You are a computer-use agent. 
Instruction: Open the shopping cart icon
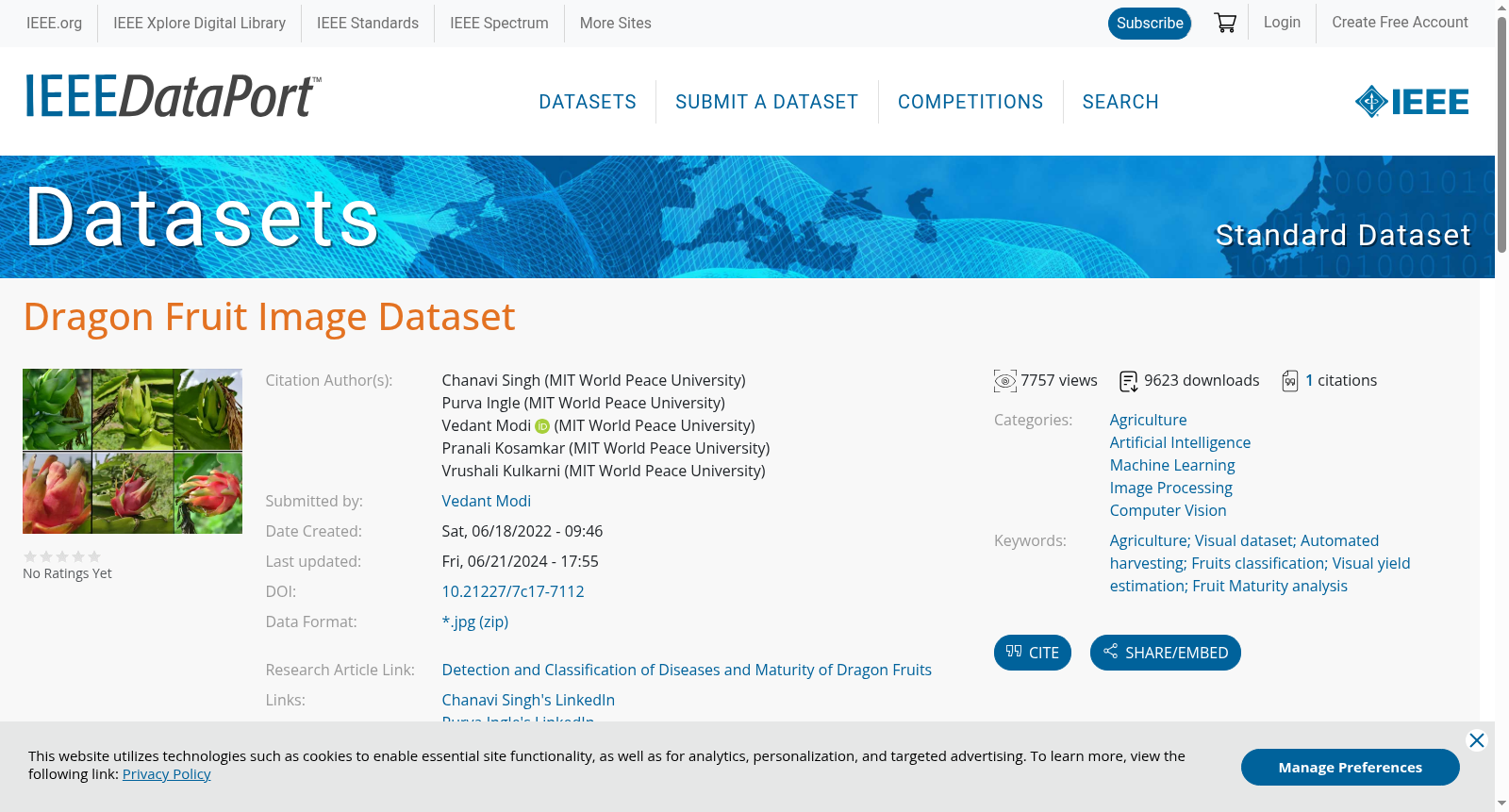(1225, 23)
